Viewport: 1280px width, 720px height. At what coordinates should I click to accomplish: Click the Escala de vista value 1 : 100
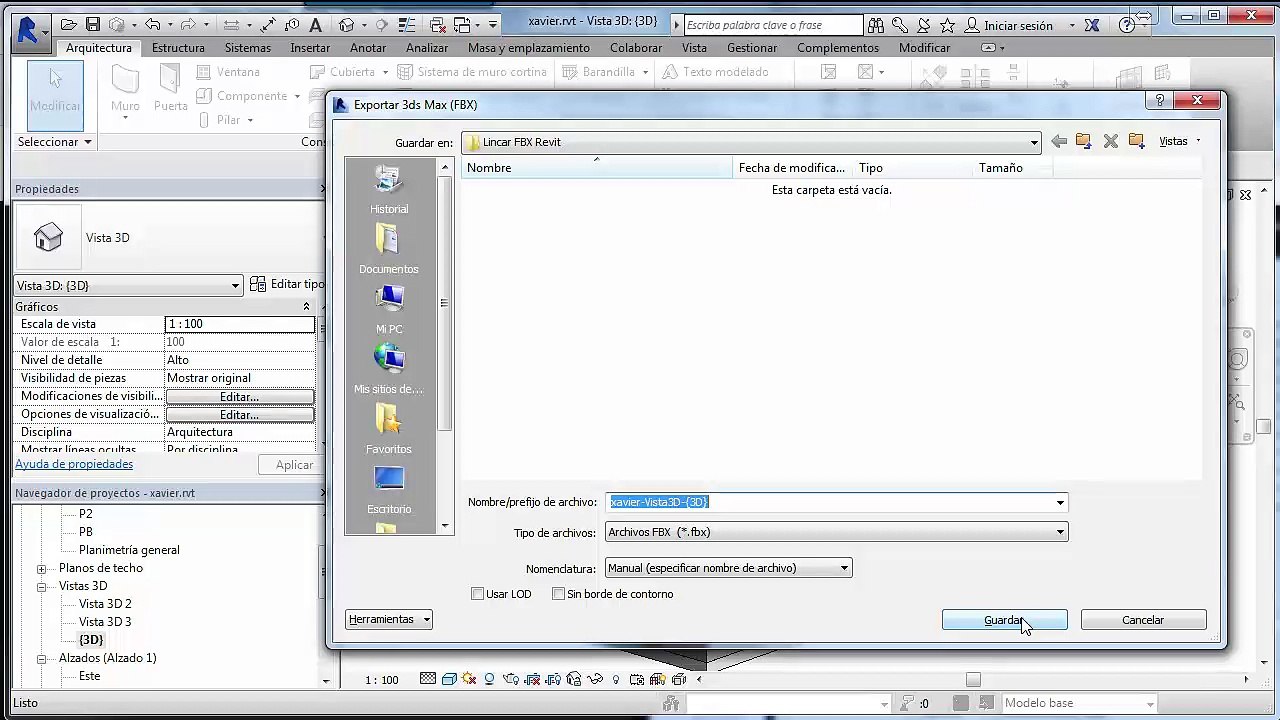239,324
